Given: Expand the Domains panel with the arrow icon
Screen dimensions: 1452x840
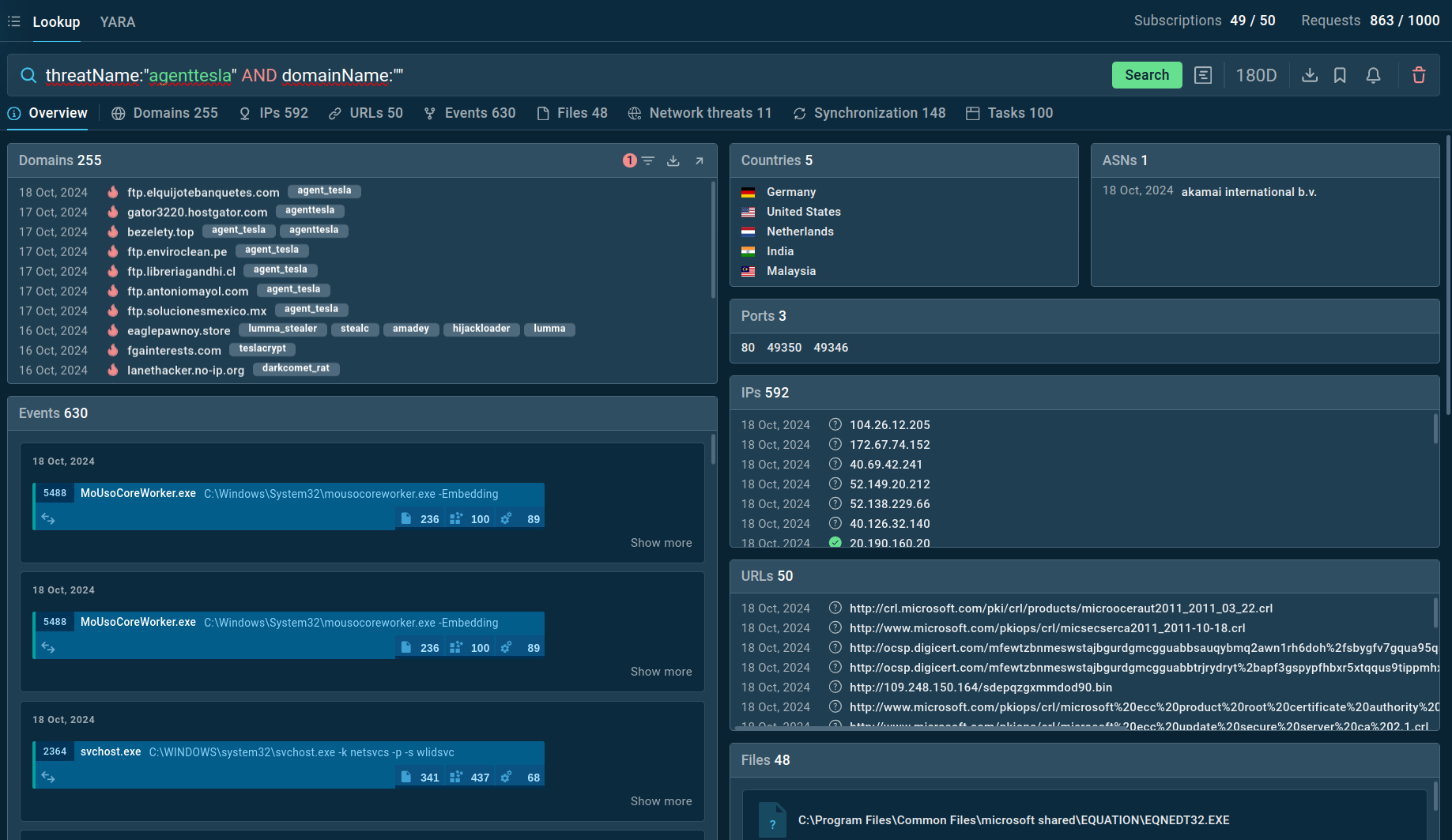Looking at the screenshot, I should [x=700, y=160].
